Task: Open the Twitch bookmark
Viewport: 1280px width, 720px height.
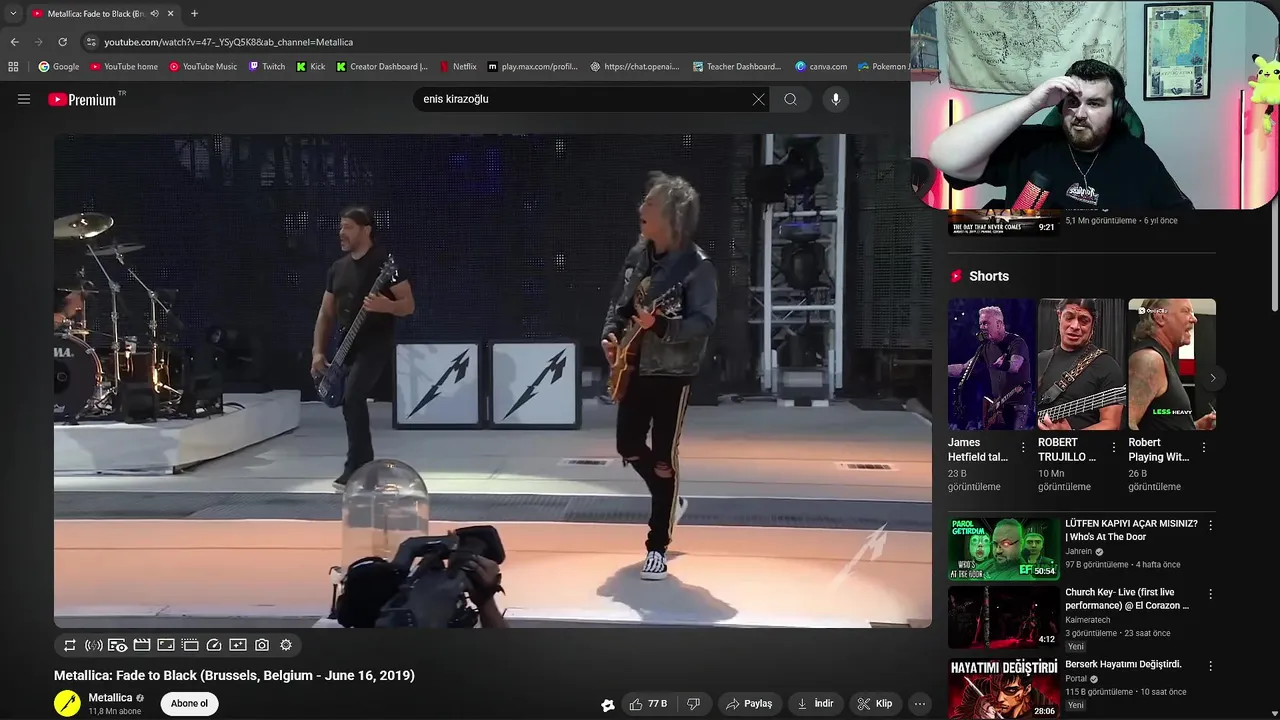Action: 266,67
